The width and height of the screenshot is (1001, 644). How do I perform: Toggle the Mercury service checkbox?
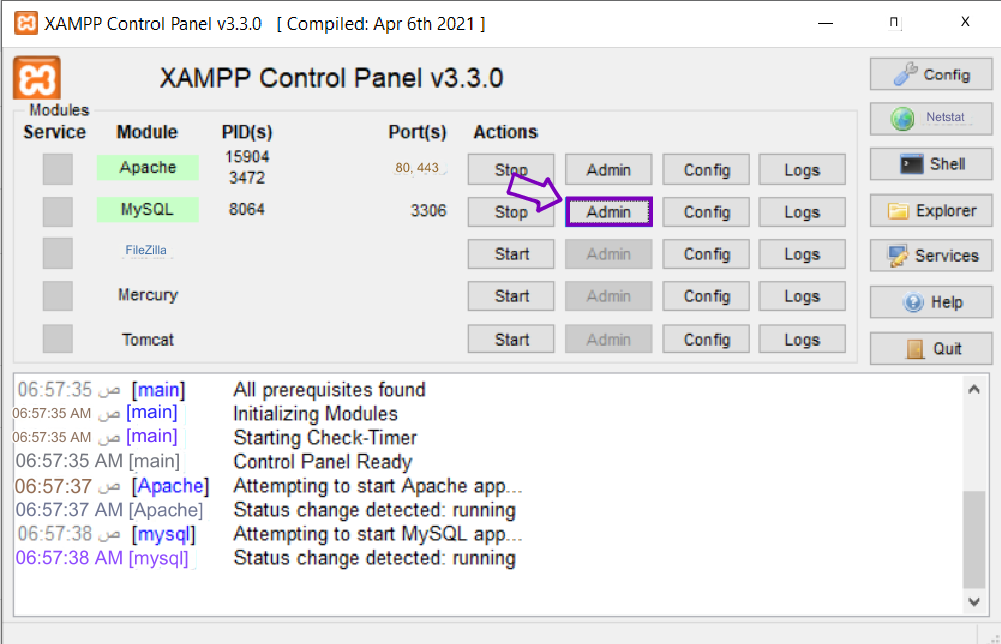pos(57,296)
